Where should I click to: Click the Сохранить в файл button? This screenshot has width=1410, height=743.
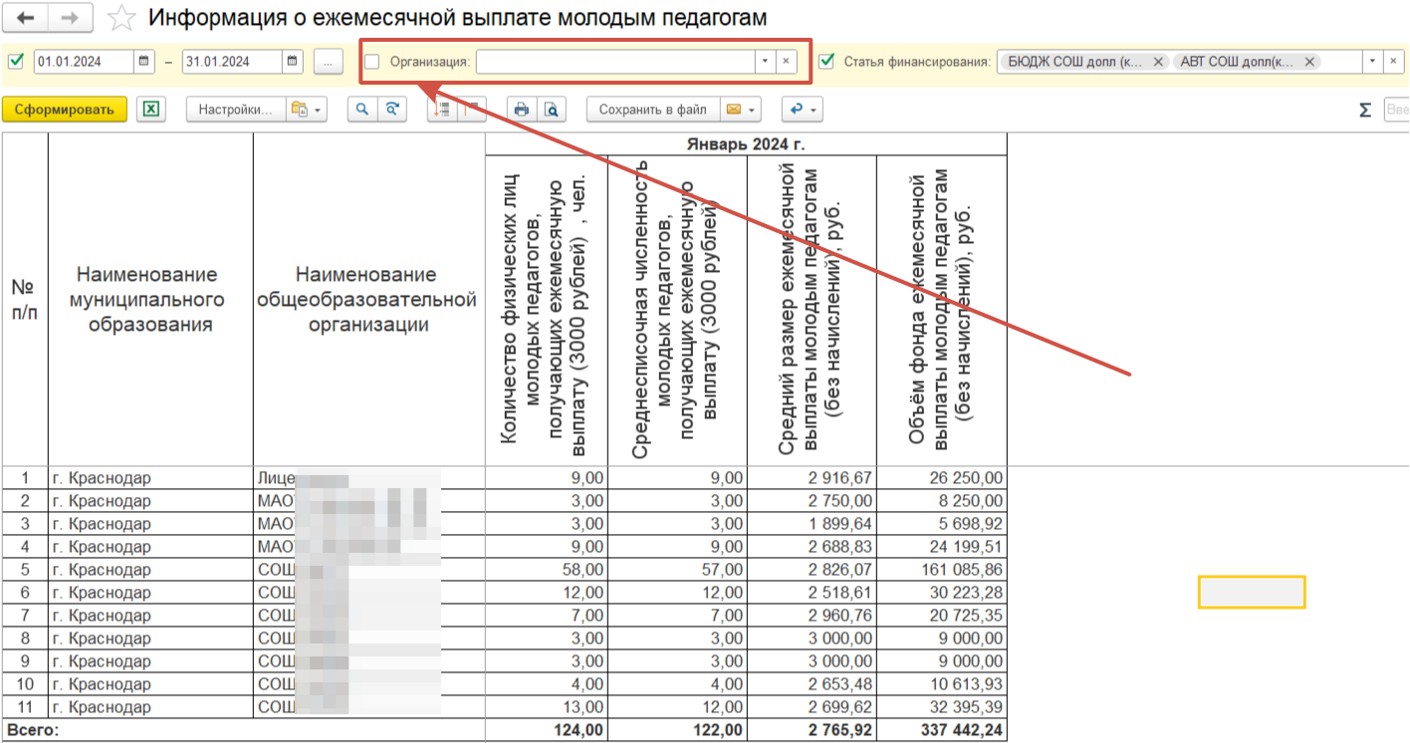click(652, 110)
